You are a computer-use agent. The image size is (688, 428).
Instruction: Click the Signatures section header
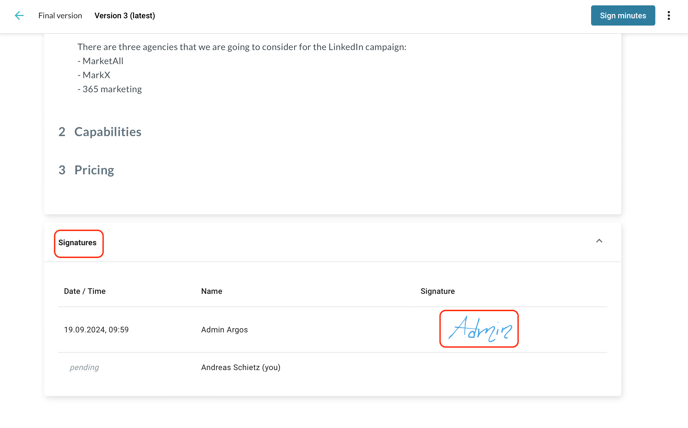(78, 243)
